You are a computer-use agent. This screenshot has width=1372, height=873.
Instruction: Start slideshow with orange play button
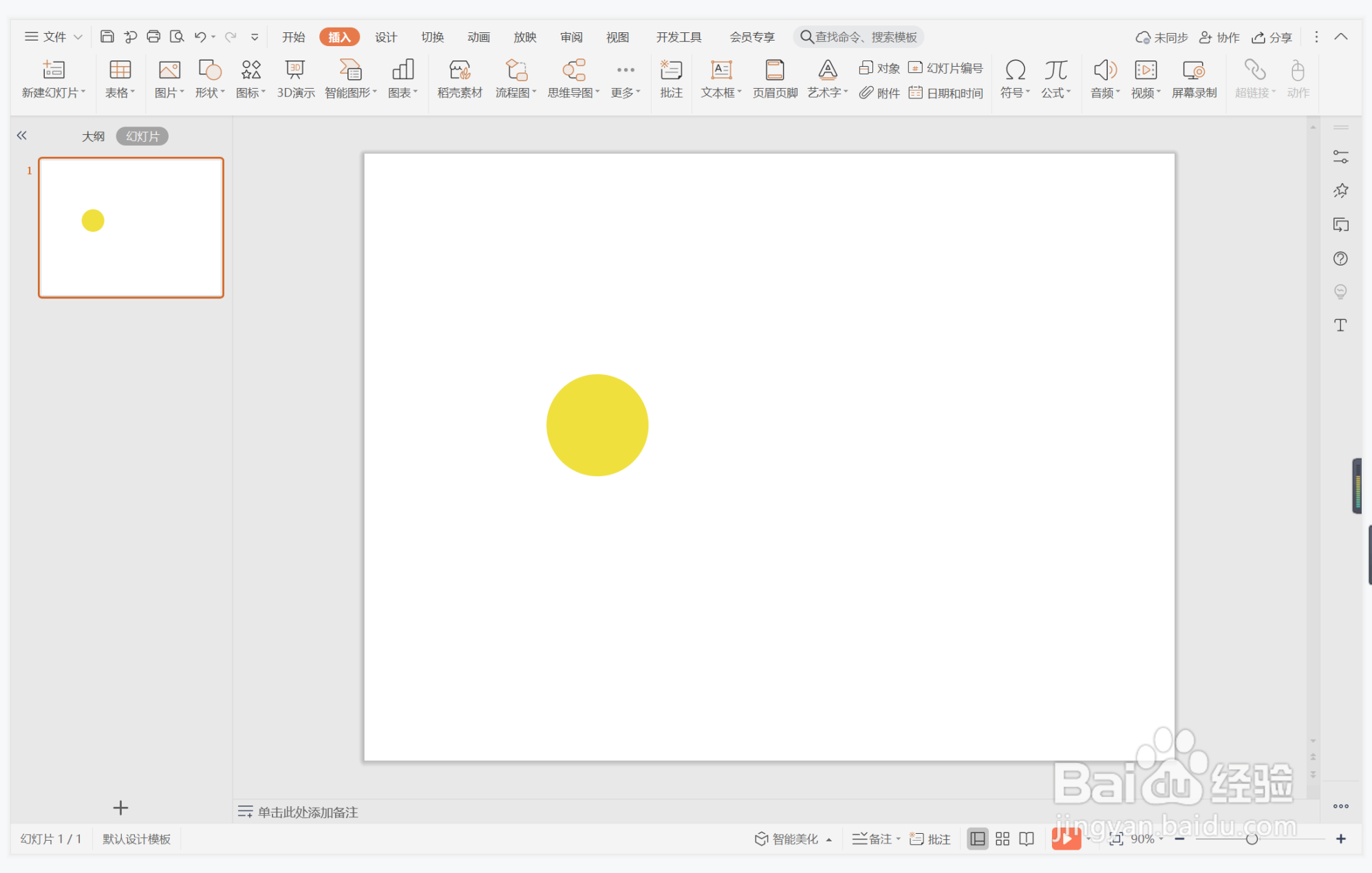(1065, 839)
